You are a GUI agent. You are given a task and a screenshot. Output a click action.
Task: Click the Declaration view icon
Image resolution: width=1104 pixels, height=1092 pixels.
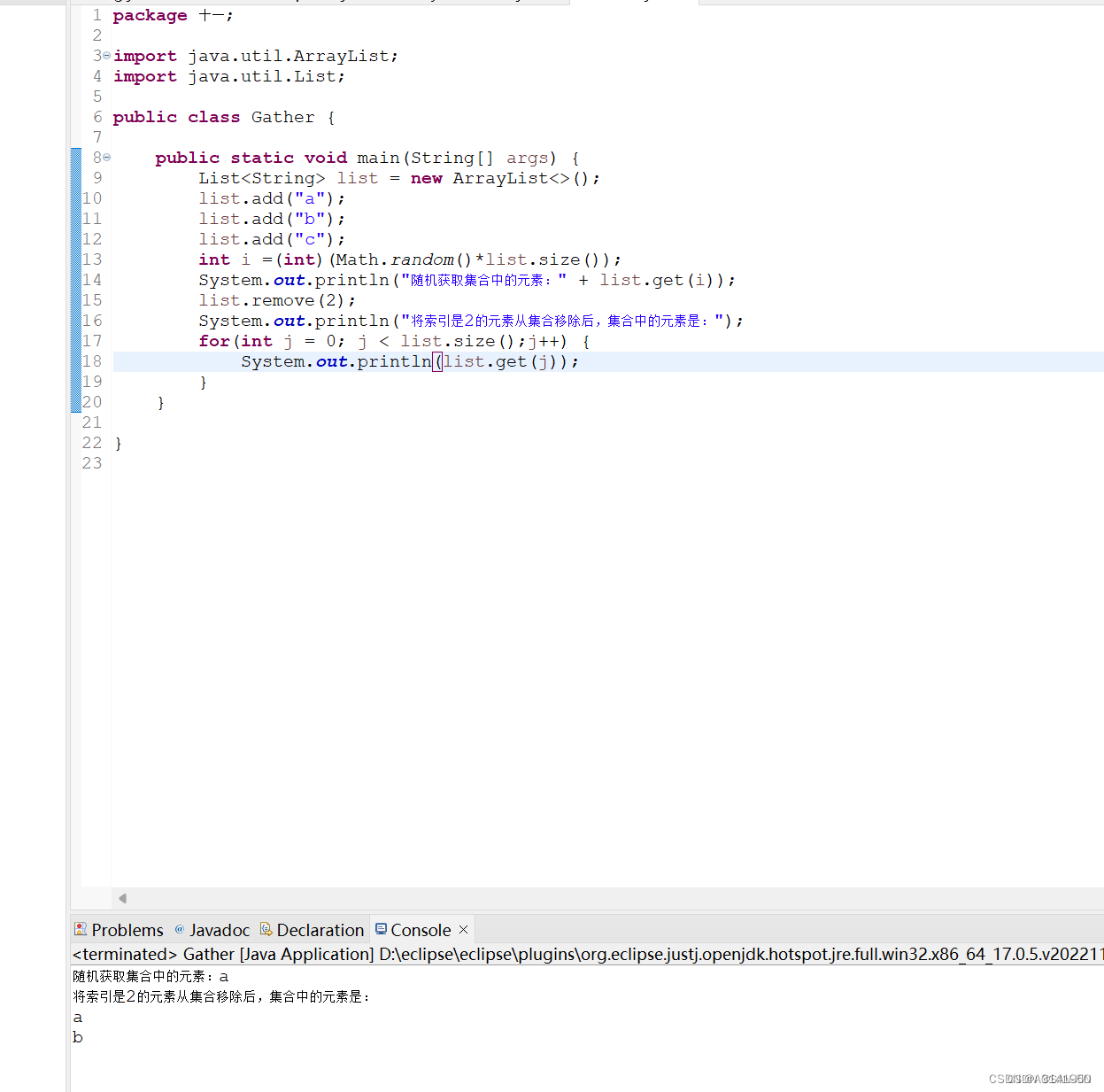click(266, 930)
